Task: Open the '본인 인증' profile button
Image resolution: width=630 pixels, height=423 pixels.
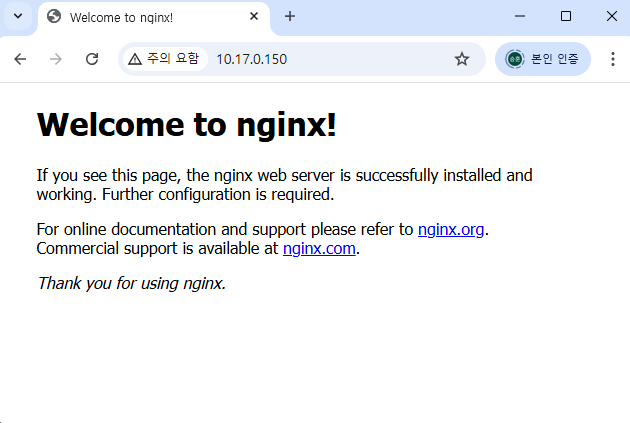Action: pyautogui.click(x=543, y=59)
